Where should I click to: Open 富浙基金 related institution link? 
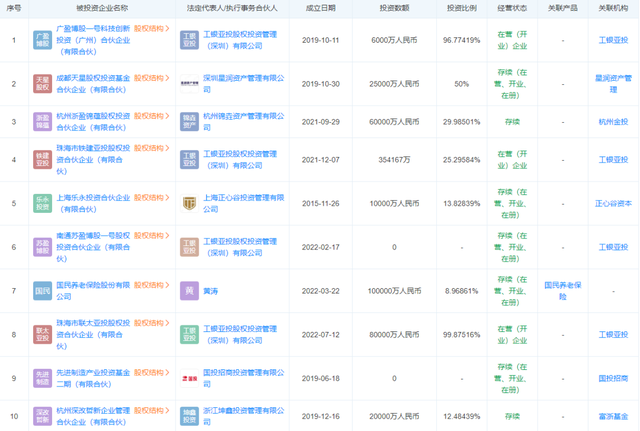coord(613,416)
